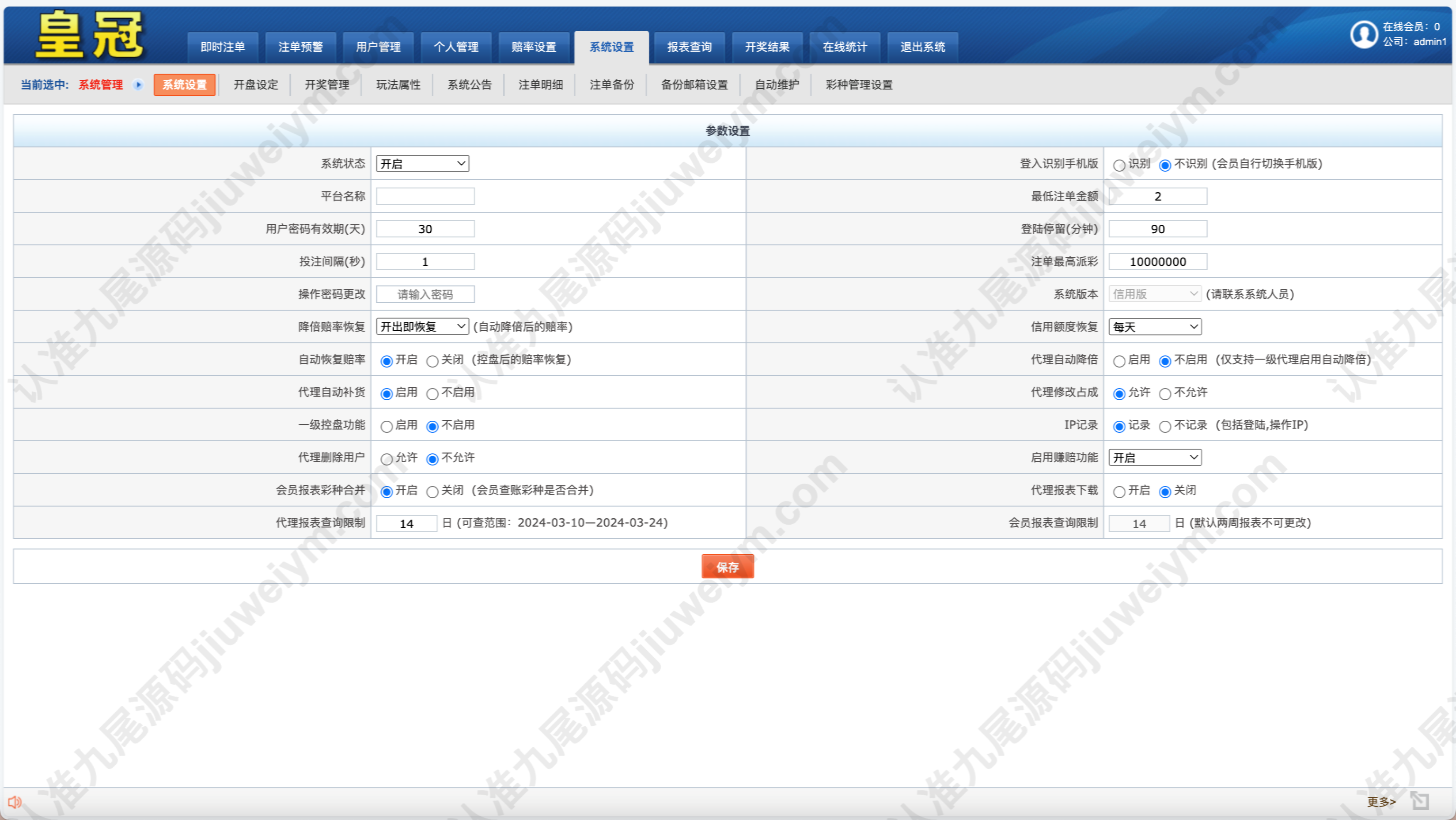Click the 最低注单金额 input field

click(x=1157, y=196)
